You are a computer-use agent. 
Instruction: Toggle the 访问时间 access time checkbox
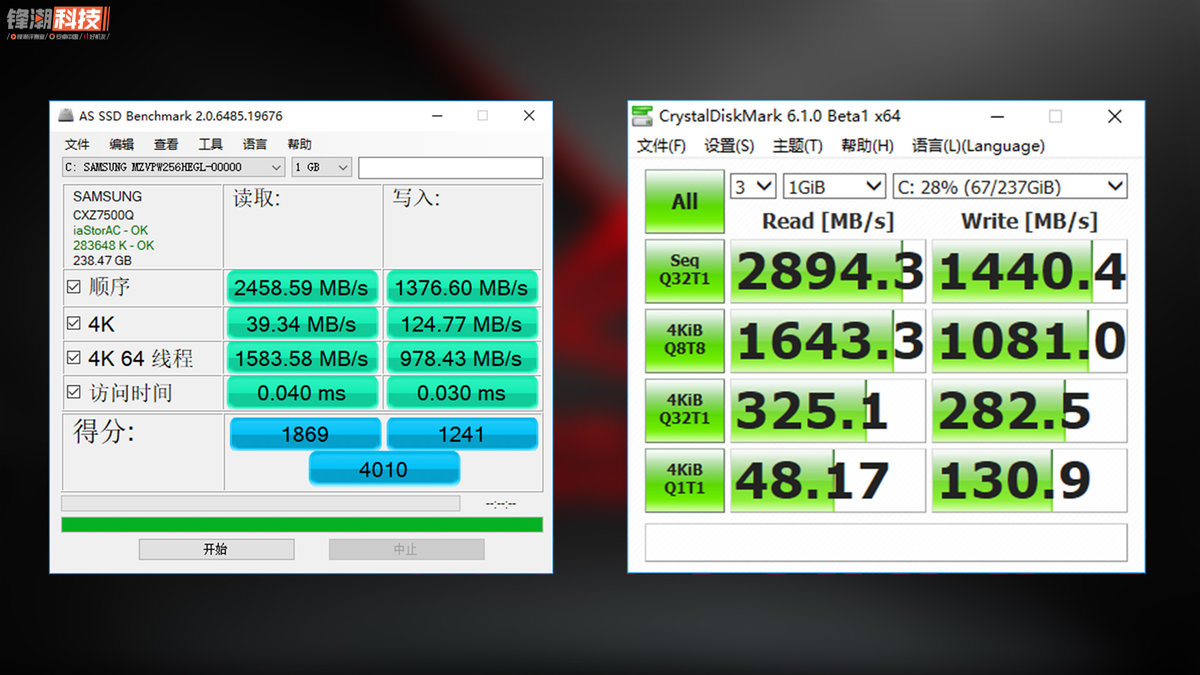pos(73,393)
